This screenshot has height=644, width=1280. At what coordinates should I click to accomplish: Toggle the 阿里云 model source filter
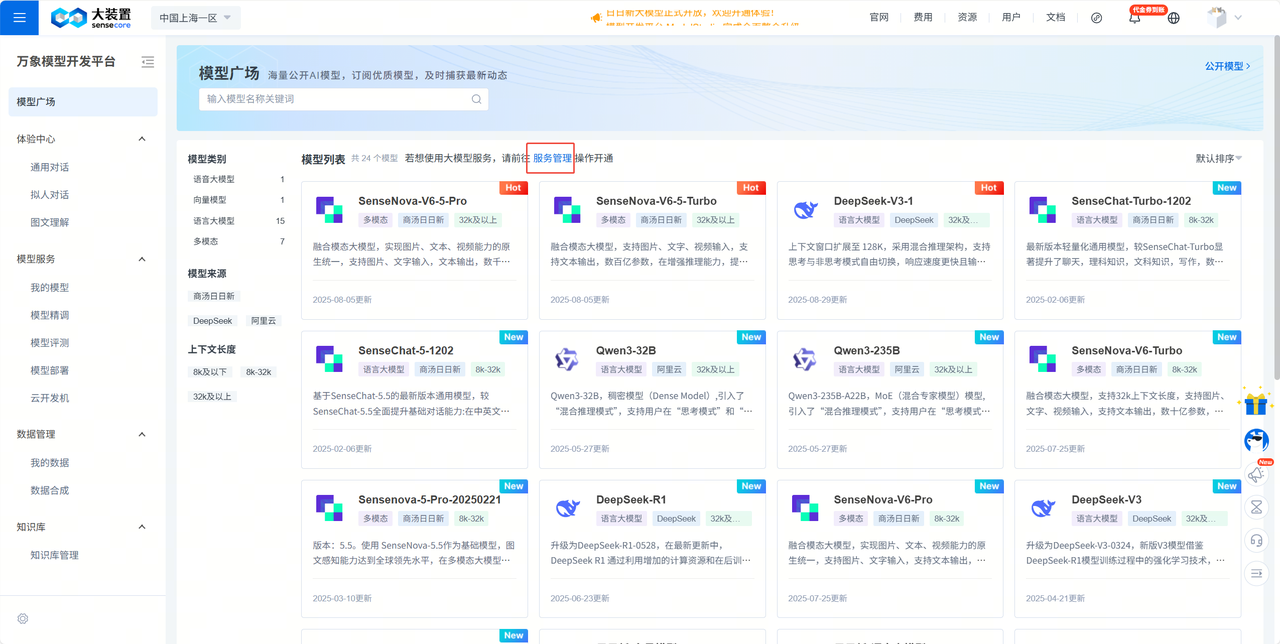point(264,321)
